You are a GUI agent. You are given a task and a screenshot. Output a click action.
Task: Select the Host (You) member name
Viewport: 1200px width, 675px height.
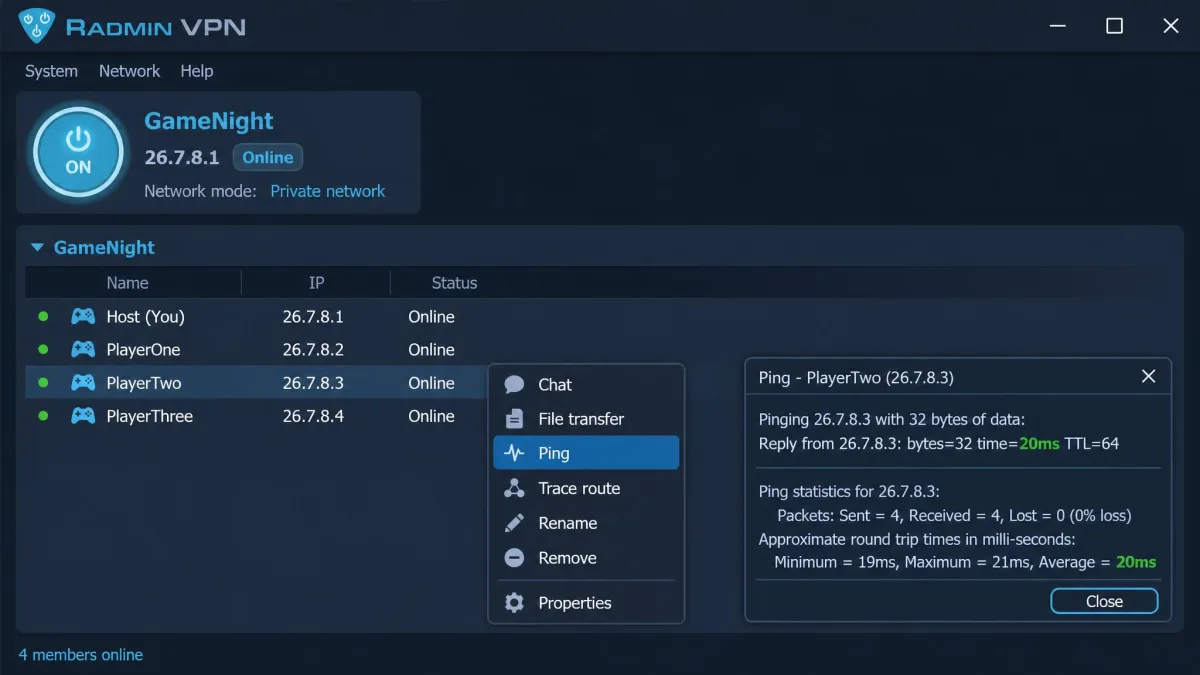click(x=145, y=317)
